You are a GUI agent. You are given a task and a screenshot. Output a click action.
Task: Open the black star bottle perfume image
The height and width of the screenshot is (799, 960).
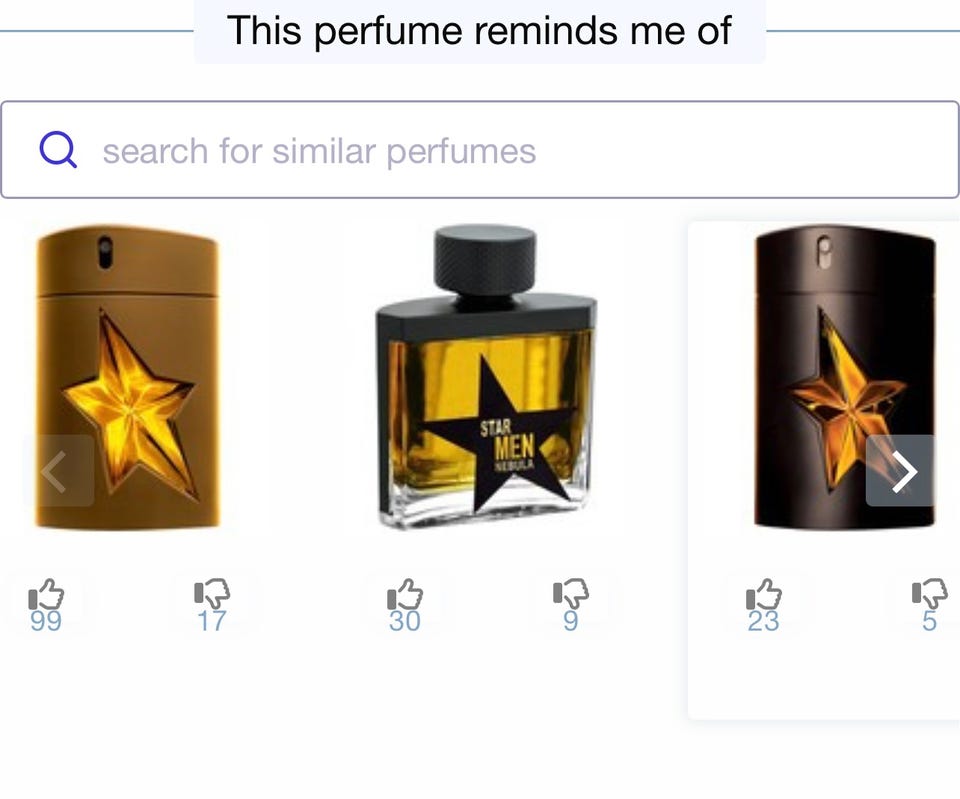point(845,378)
